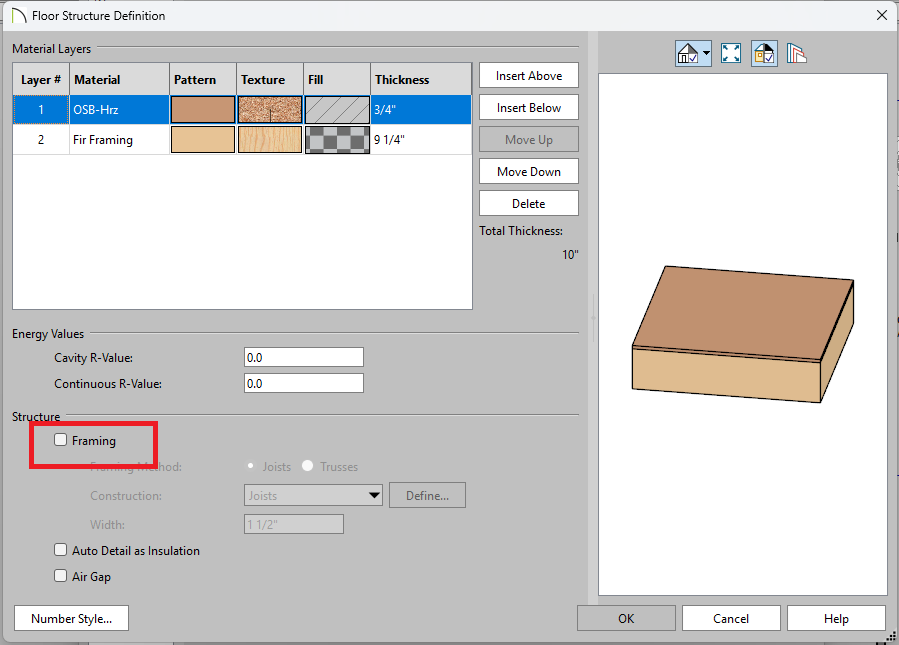This screenshot has height=645, width=899.
Task: Click the Fill Window arrows icon
Action: (x=729, y=54)
